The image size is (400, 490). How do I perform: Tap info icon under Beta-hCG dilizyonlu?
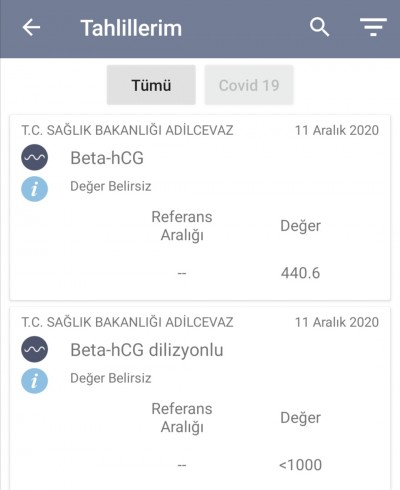(35, 381)
